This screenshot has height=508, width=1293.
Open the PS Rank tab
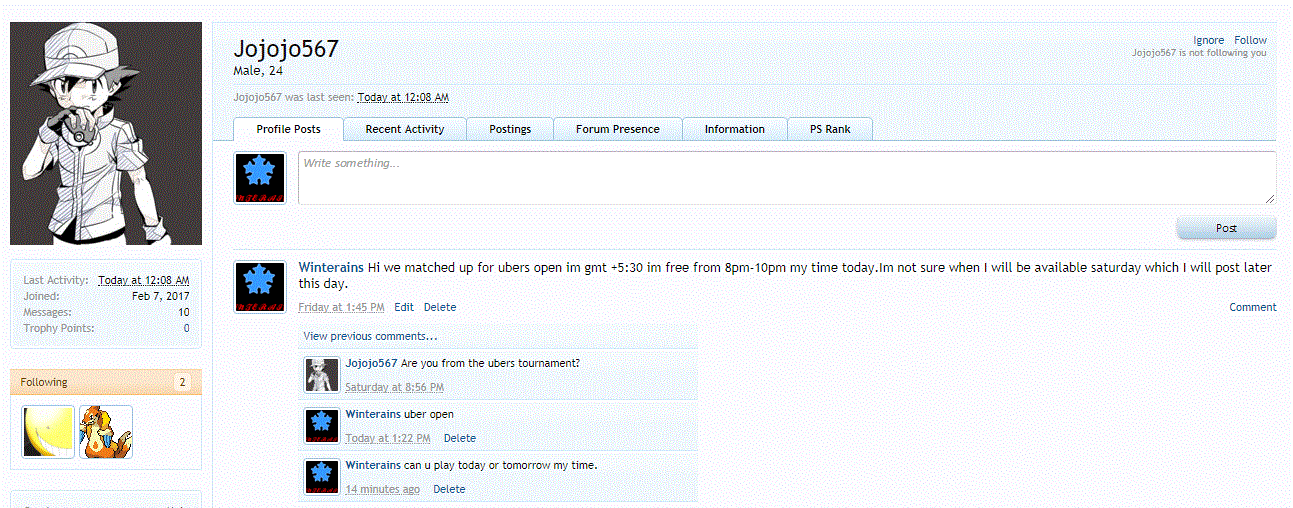tap(830, 129)
